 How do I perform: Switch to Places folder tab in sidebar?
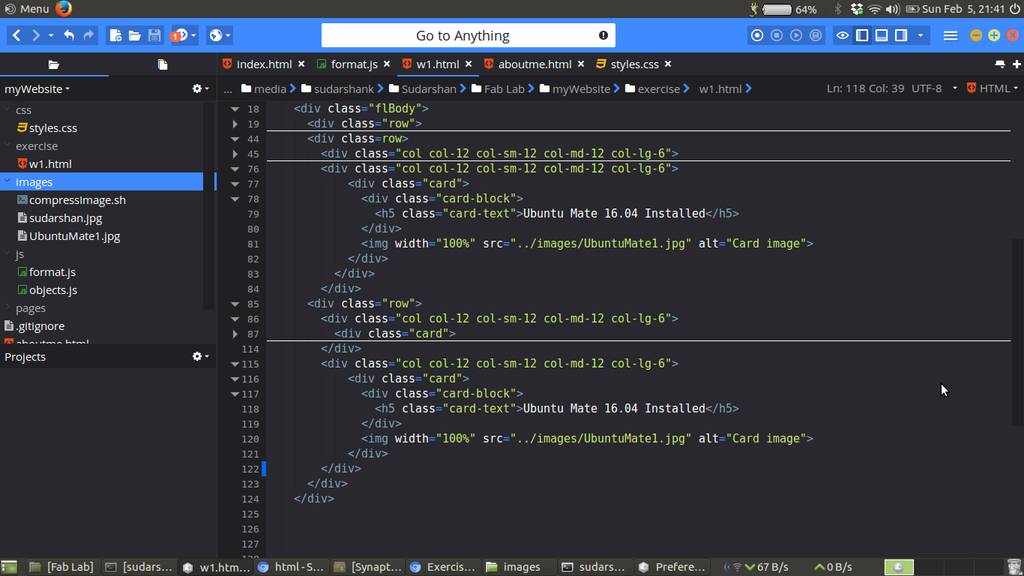(x=54, y=65)
